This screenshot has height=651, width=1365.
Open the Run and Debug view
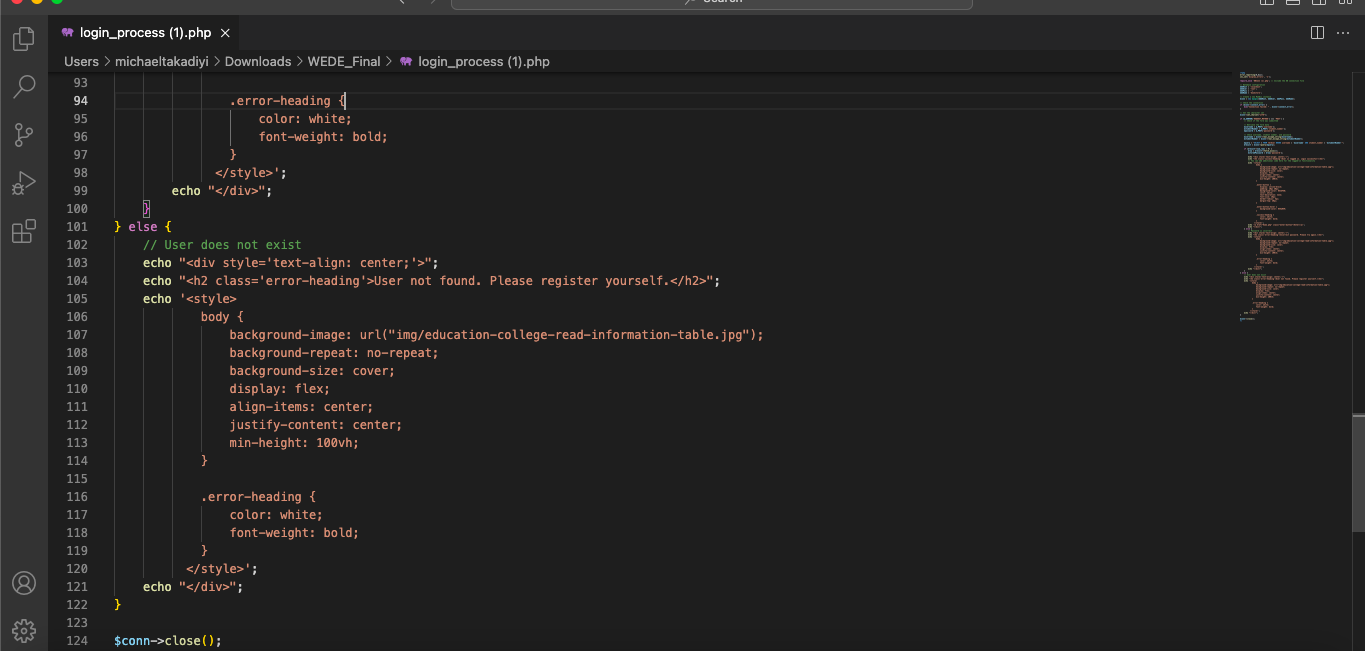pos(24,183)
